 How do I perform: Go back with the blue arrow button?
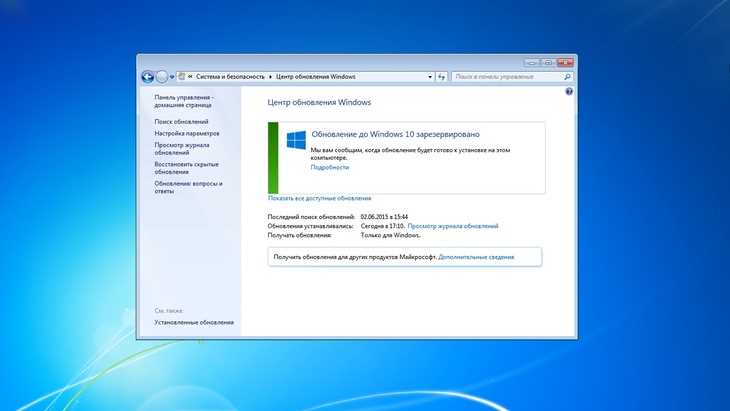[148, 77]
